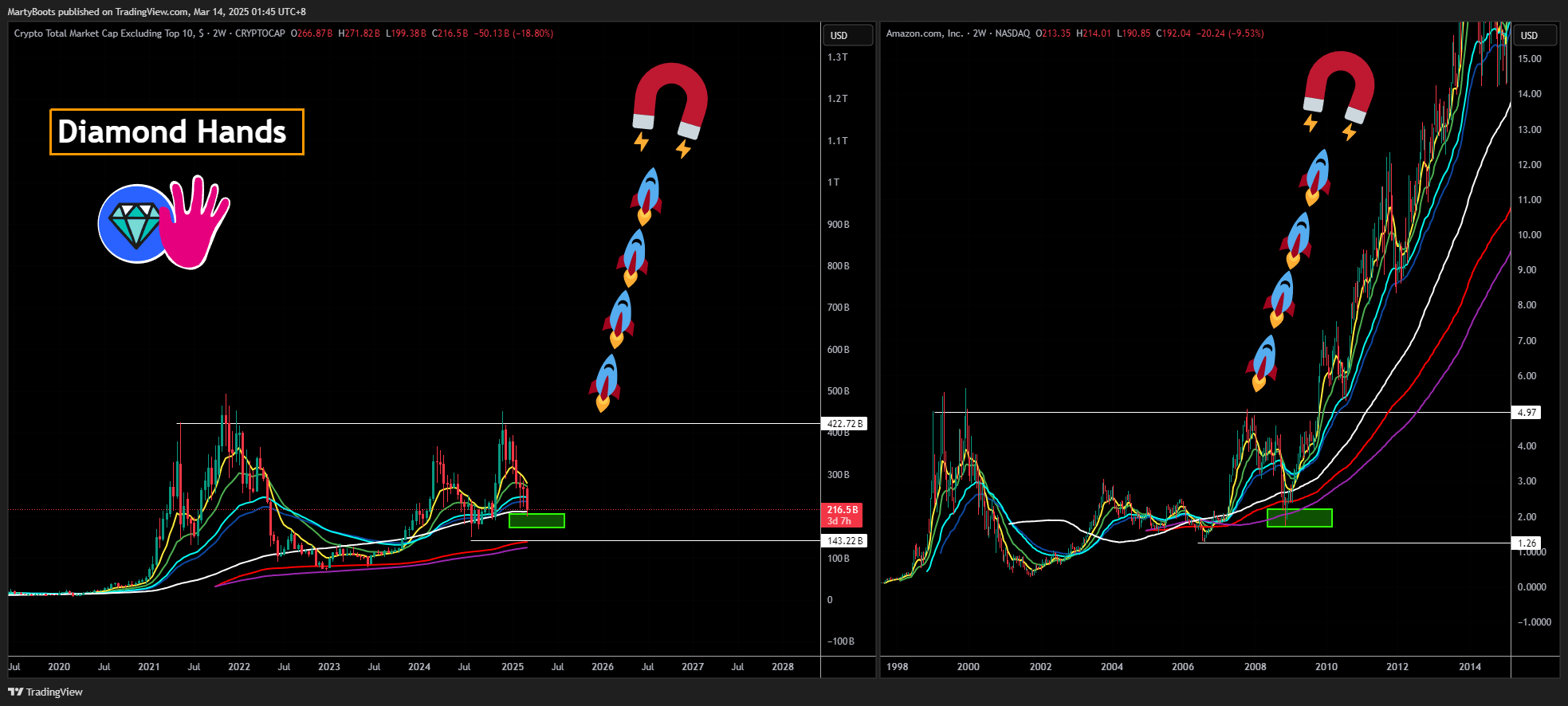Click the 500B level on crypto price axis
The width and height of the screenshot is (1568, 706).
coord(838,391)
